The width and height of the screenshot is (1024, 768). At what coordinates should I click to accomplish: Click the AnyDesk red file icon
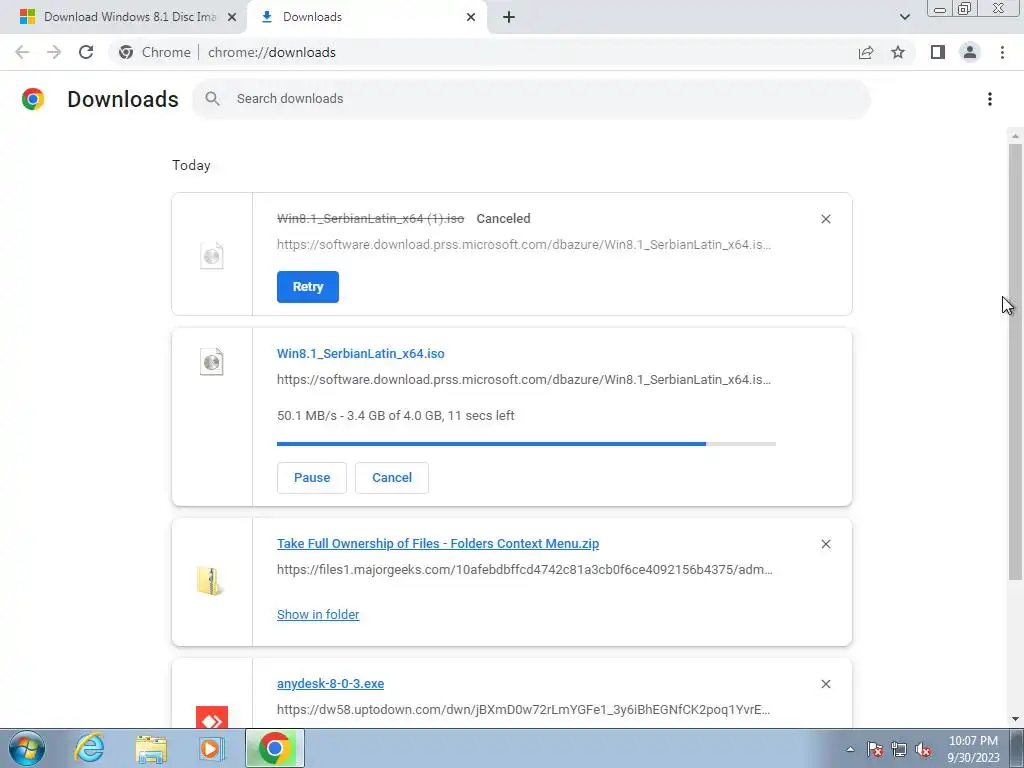click(212, 717)
